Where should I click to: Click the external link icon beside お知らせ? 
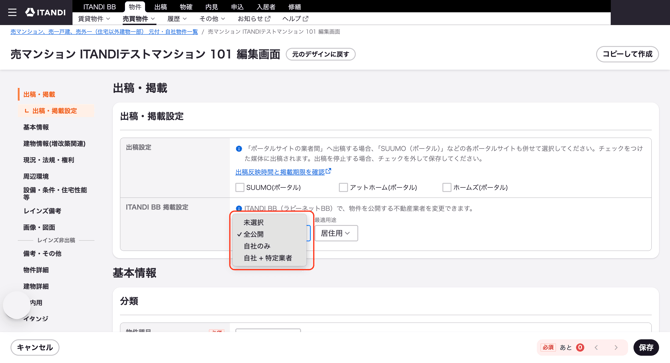pos(268,19)
